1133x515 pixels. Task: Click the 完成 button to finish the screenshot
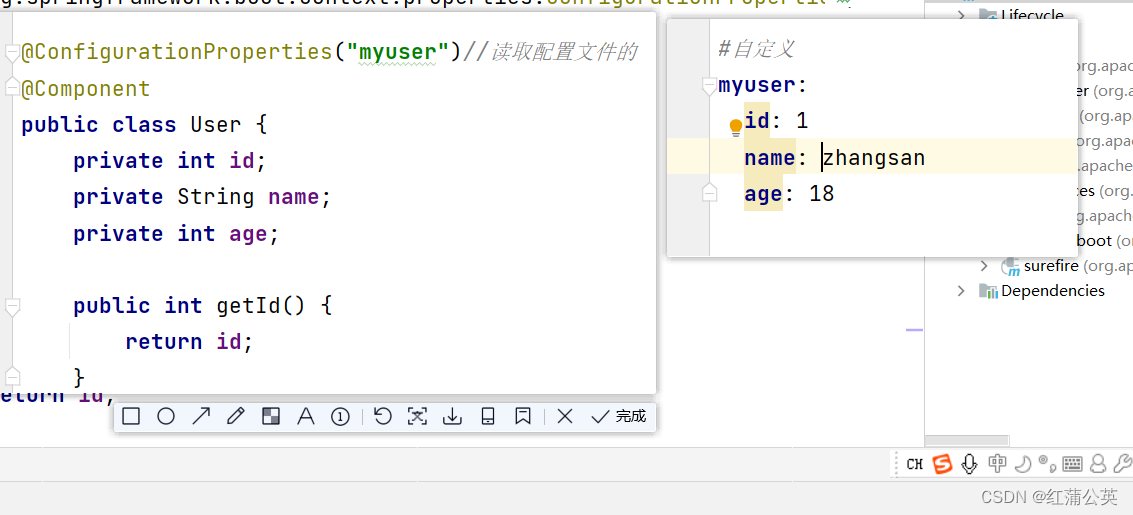[619, 416]
